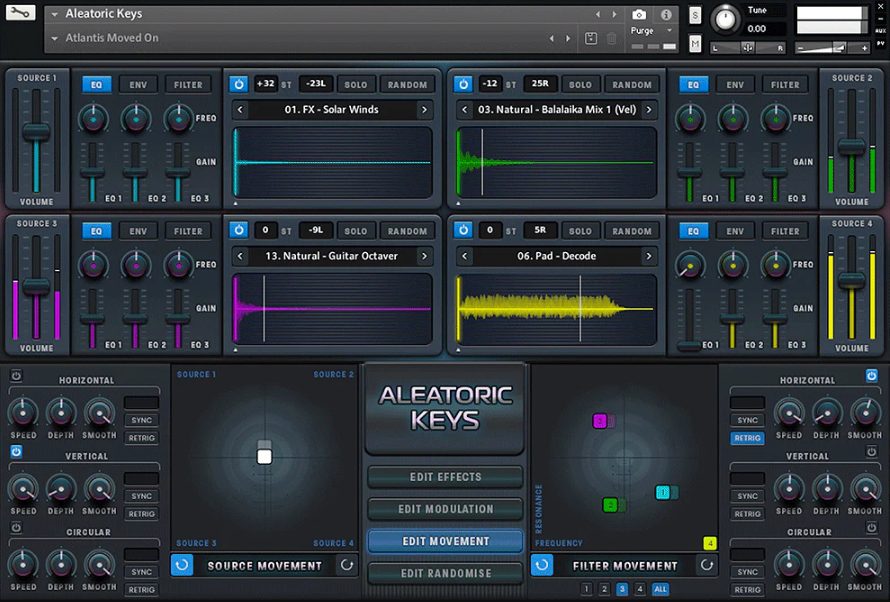
Task: Solo the instrument with the S button
Action: pos(695,15)
